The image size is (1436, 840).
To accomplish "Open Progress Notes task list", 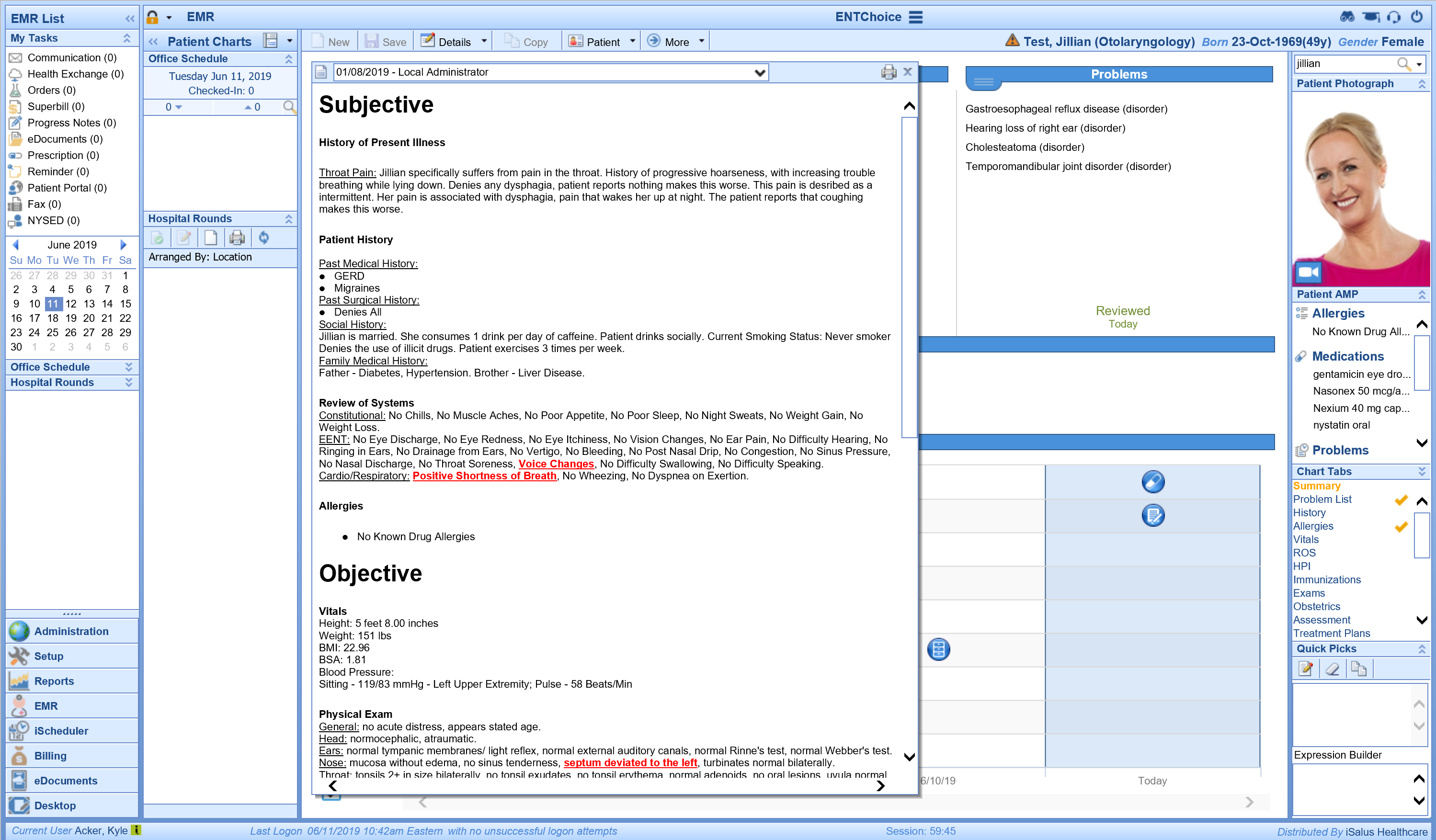I will pyautogui.click(x=71, y=123).
